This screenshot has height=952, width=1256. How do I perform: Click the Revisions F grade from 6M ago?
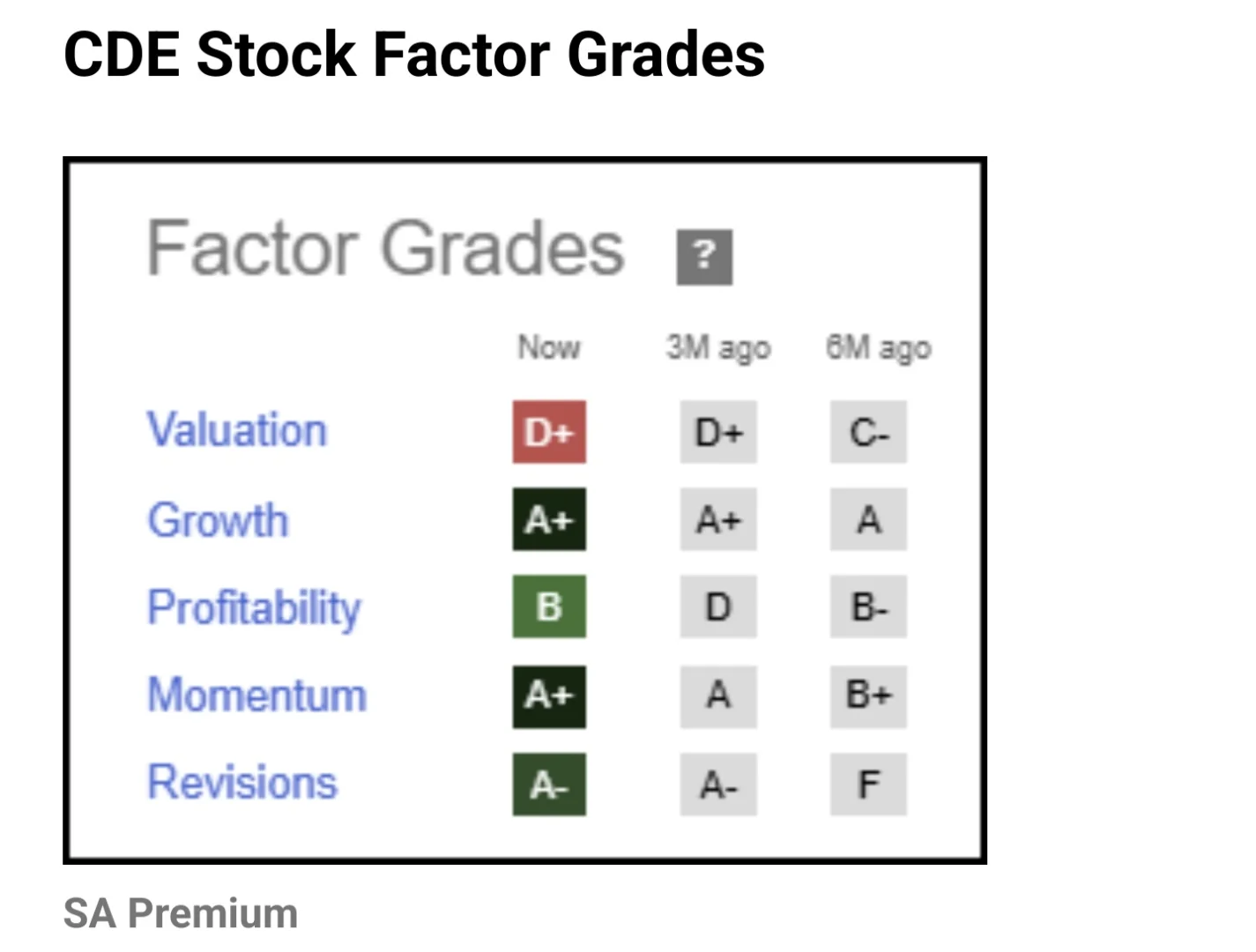[868, 784]
